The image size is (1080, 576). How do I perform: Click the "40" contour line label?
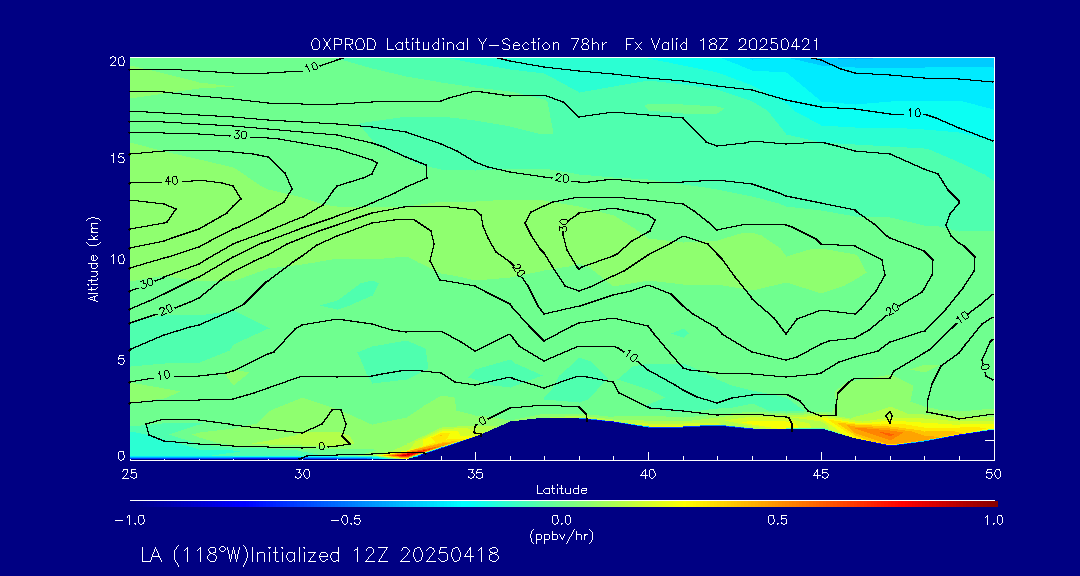pyautogui.click(x=172, y=181)
